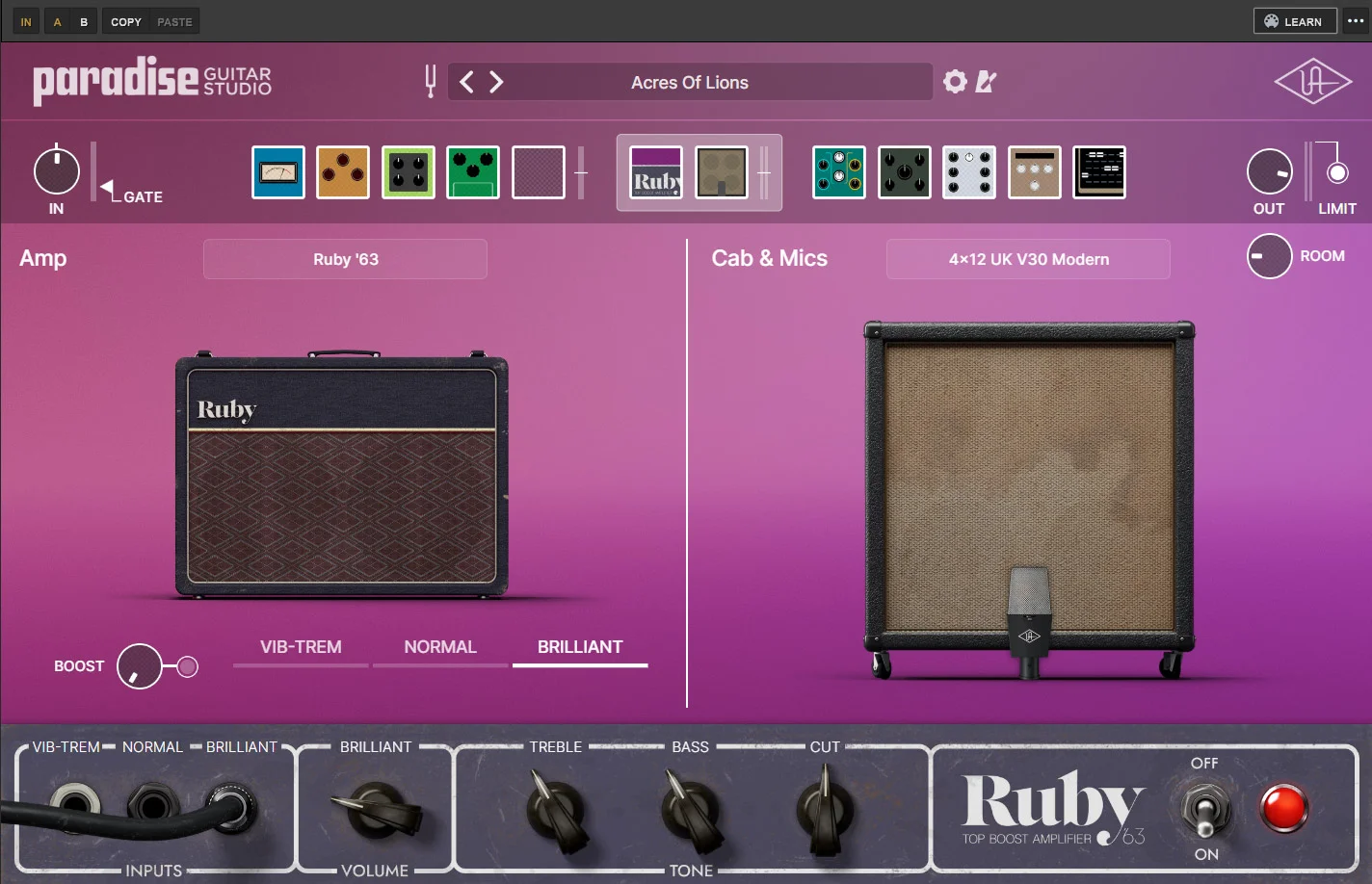Select the green overdrive pedal
Viewport: 1372px width, 884px height.
(x=473, y=172)
